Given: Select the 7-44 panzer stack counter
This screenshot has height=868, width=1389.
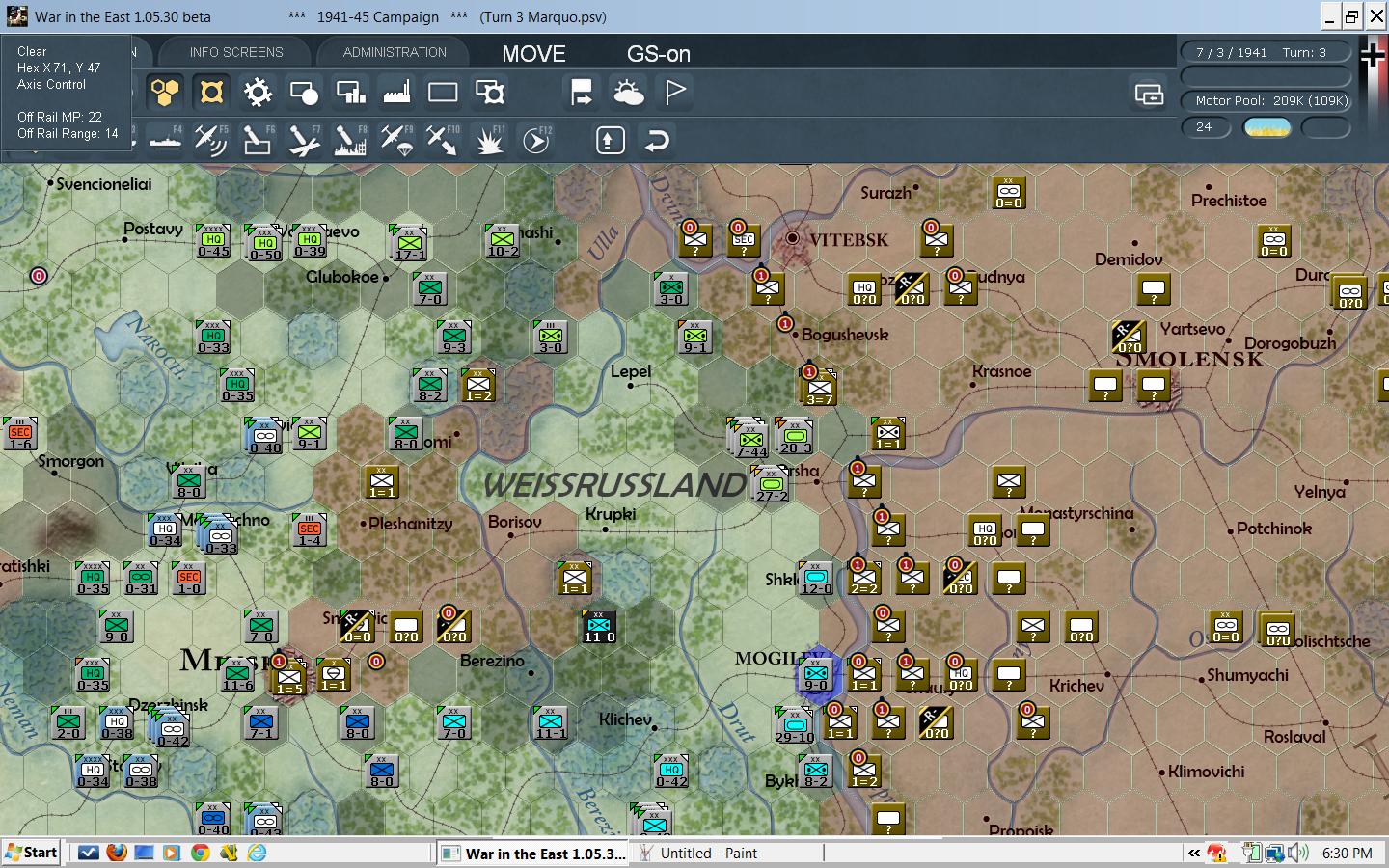Looking at the screenshot, I should click(750, 439).
